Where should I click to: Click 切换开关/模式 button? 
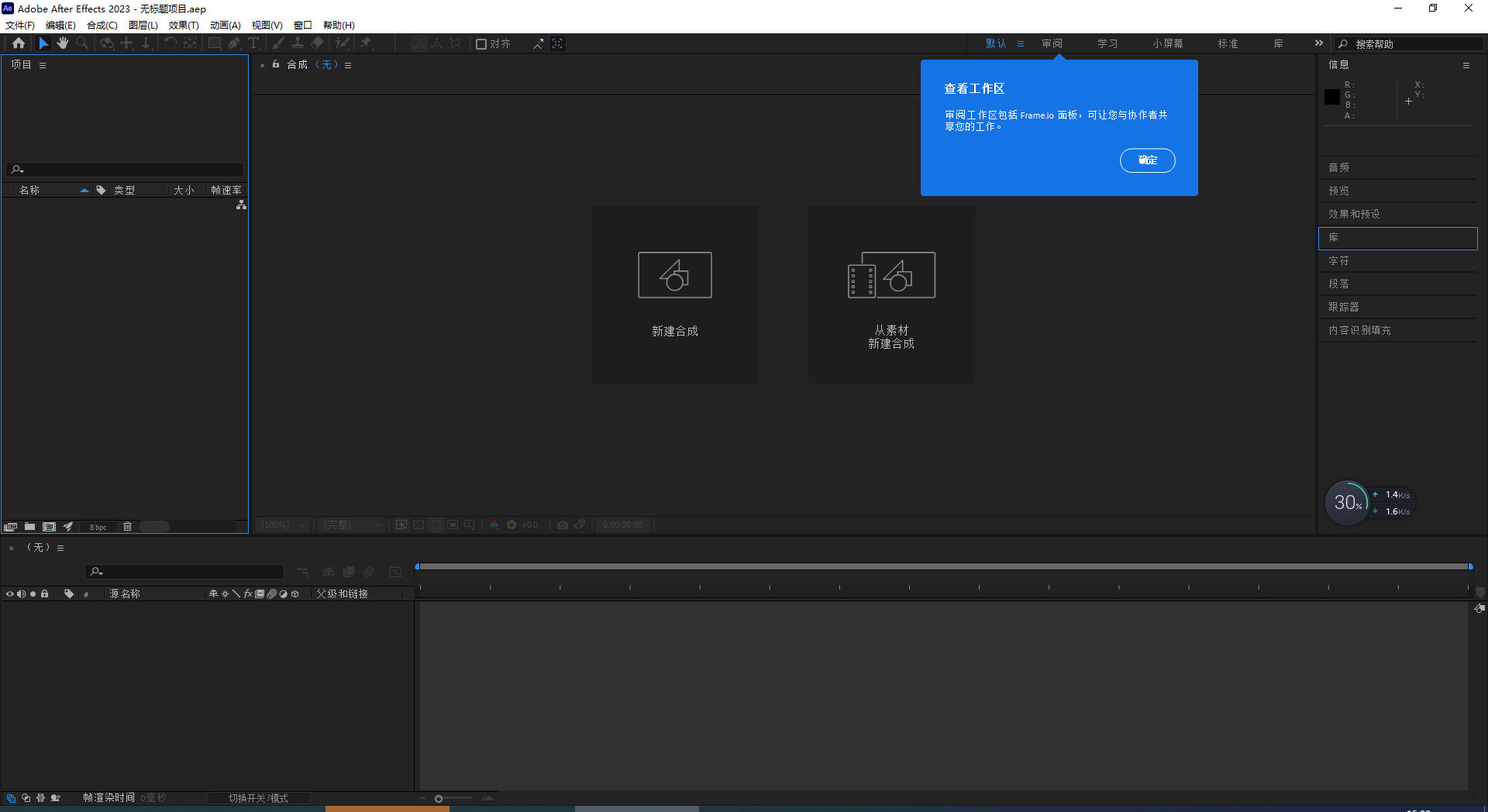(258, 798)
